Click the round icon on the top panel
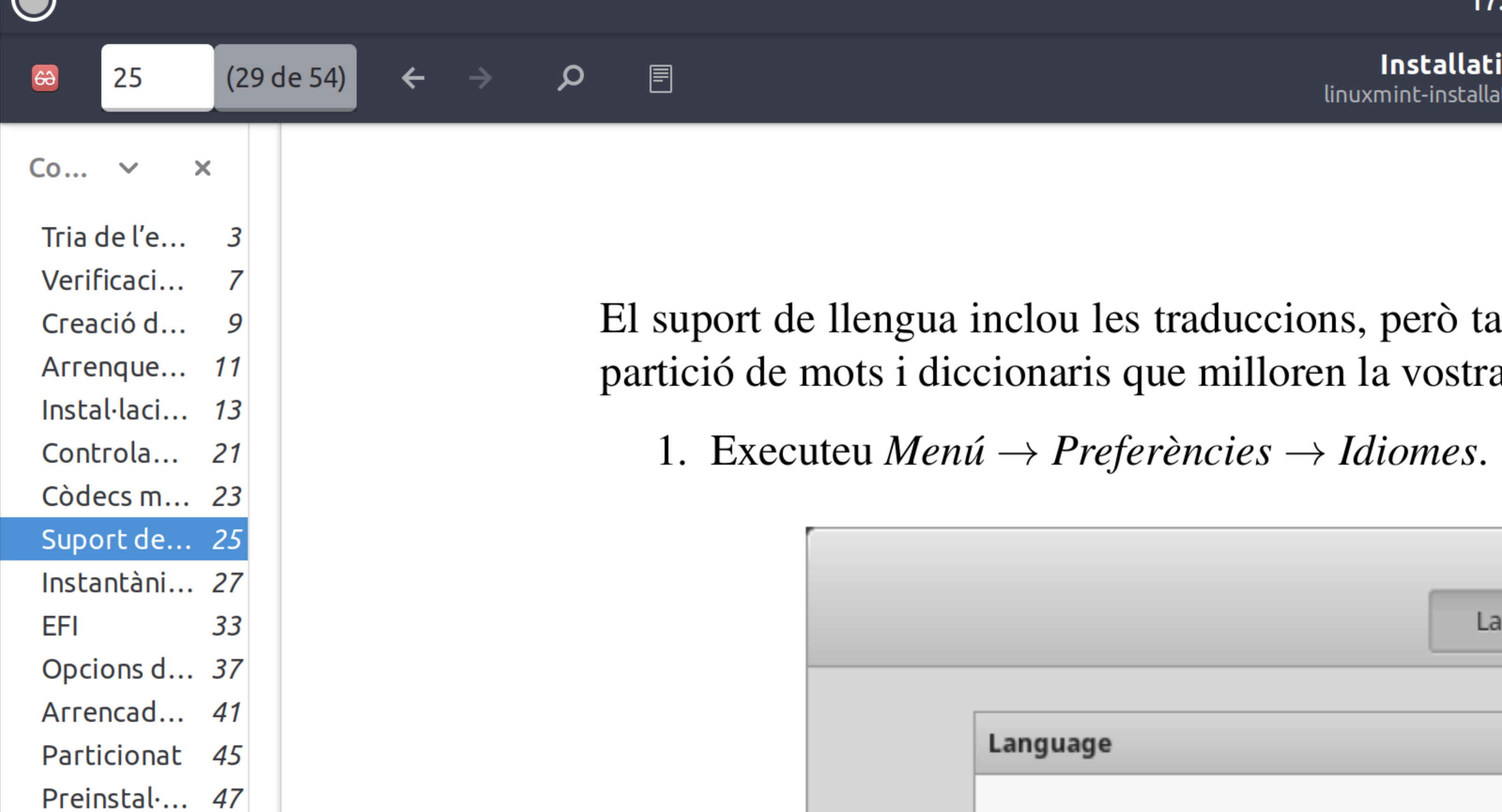The image size is (1502, 812). (x=34, y=7)
